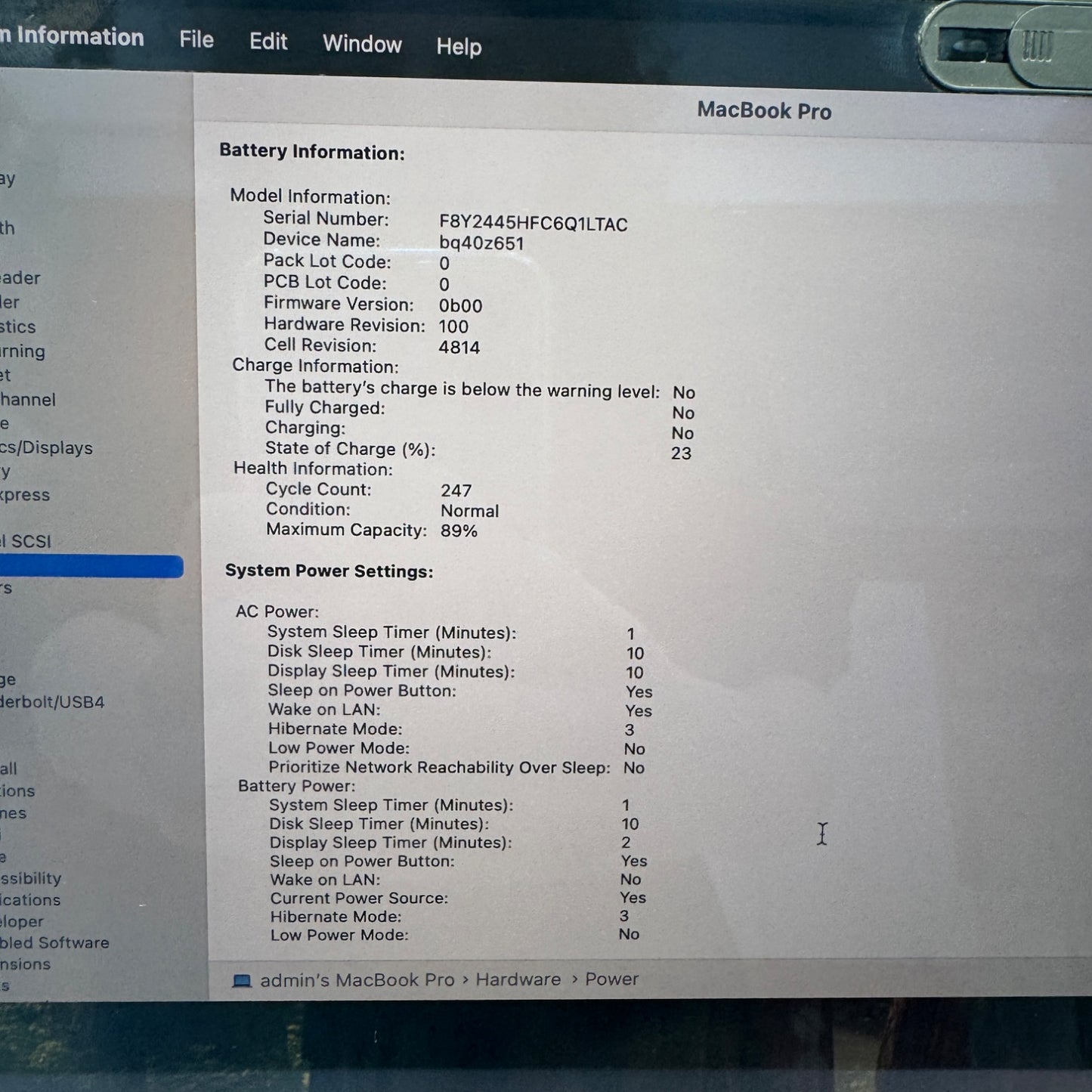Select Accessibility in the sidebar
Image resolution: width=1092 pixels, height=1092 pixels.
coord(31,878)
